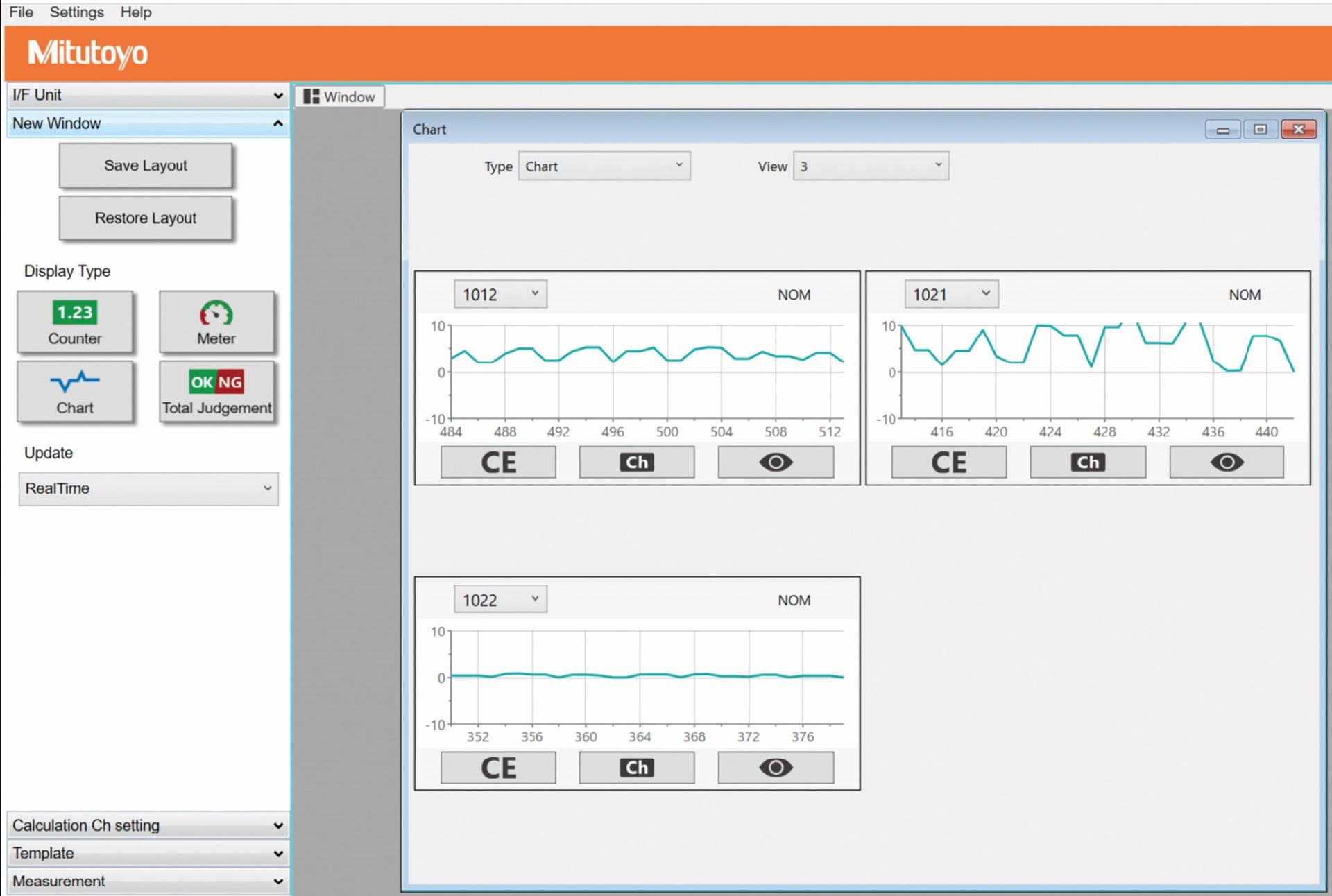
Task: Click the Restore Layout button
Action: [x=146, y=218]
